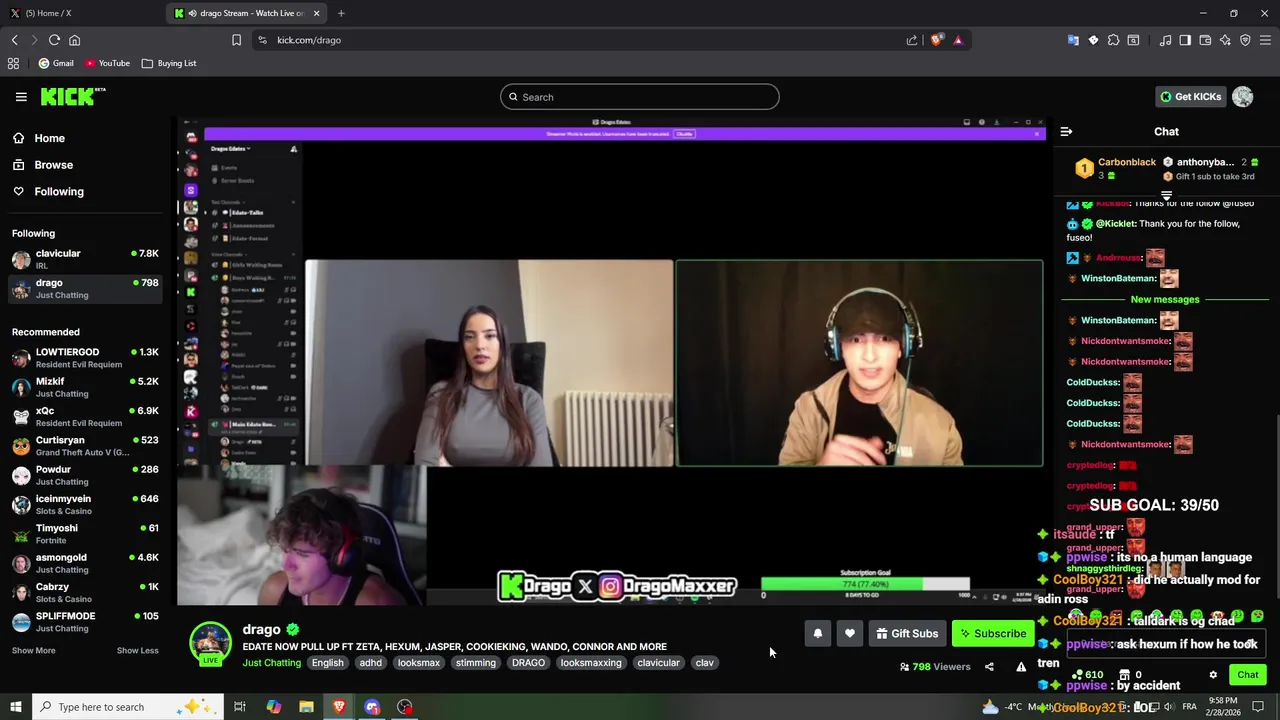Open Curtisryan recommended channel

(86, 446)
